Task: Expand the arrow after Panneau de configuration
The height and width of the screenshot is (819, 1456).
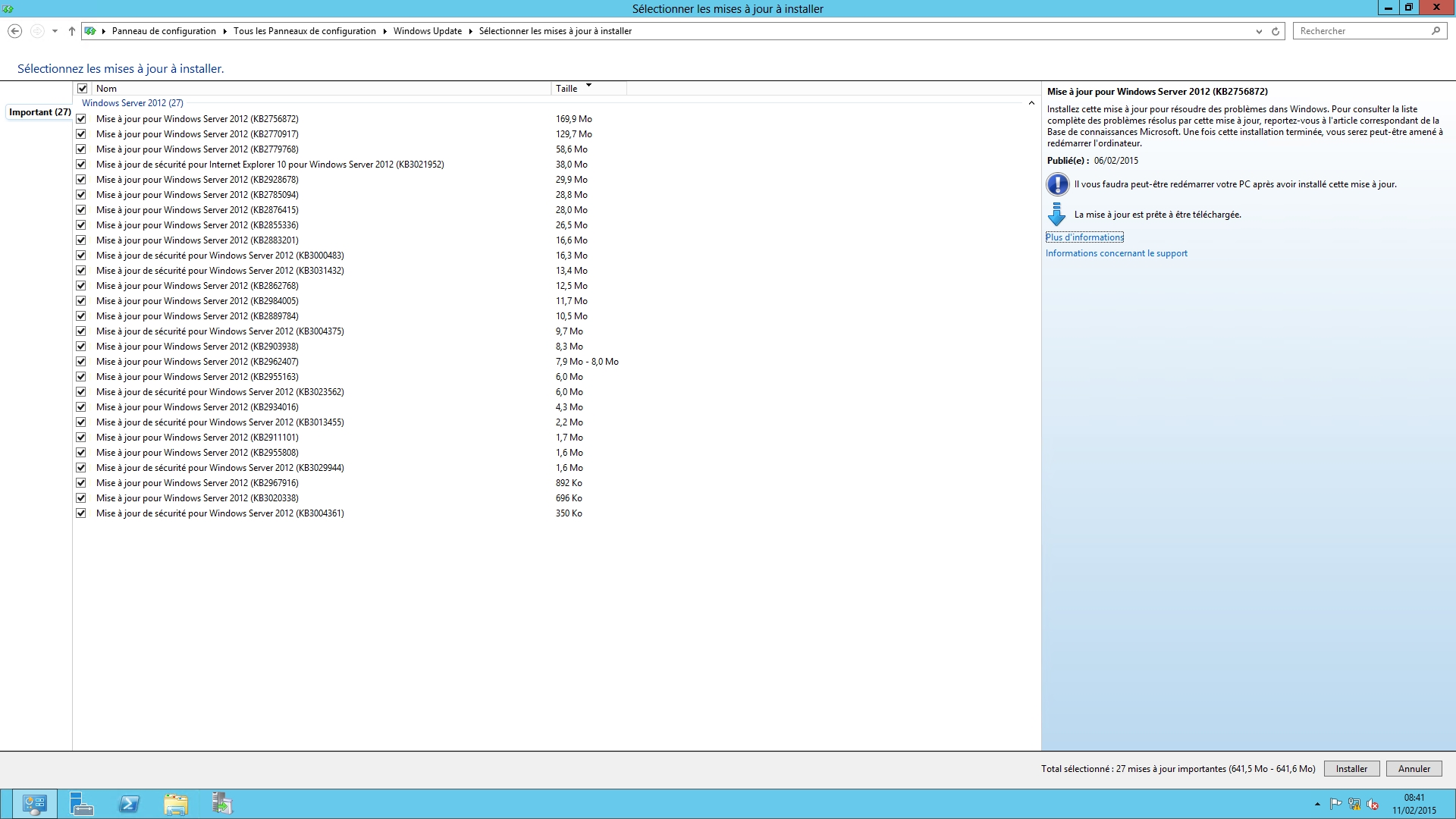Action: [225, 31]
